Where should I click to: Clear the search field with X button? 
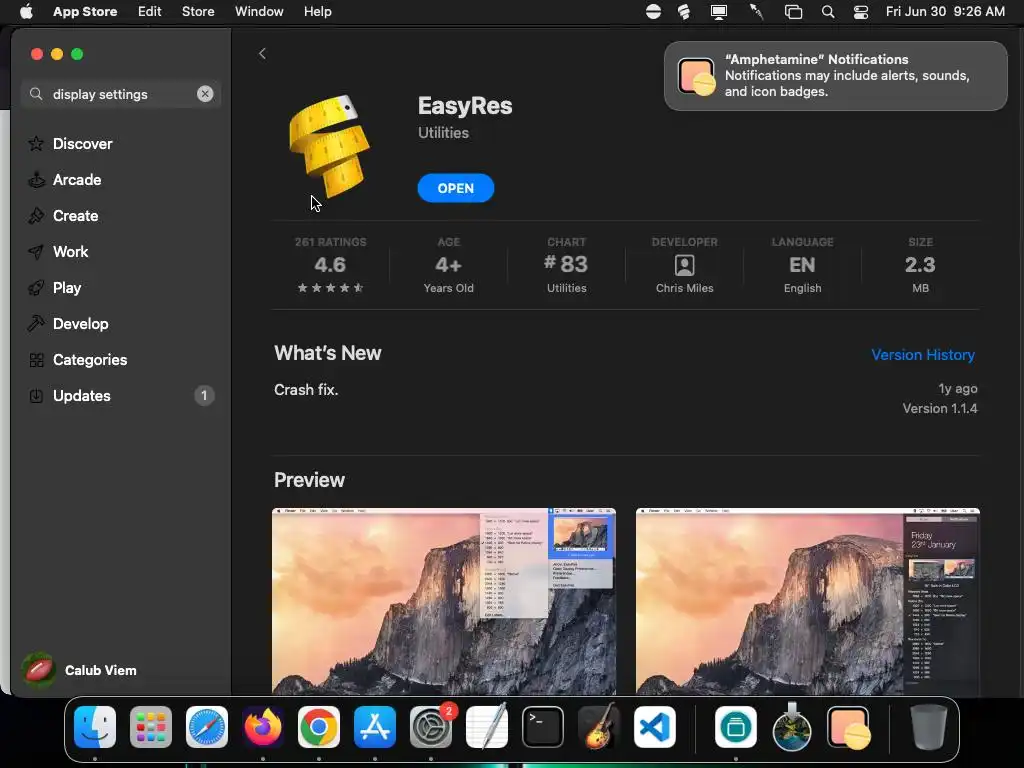click(x=205, y=94)
